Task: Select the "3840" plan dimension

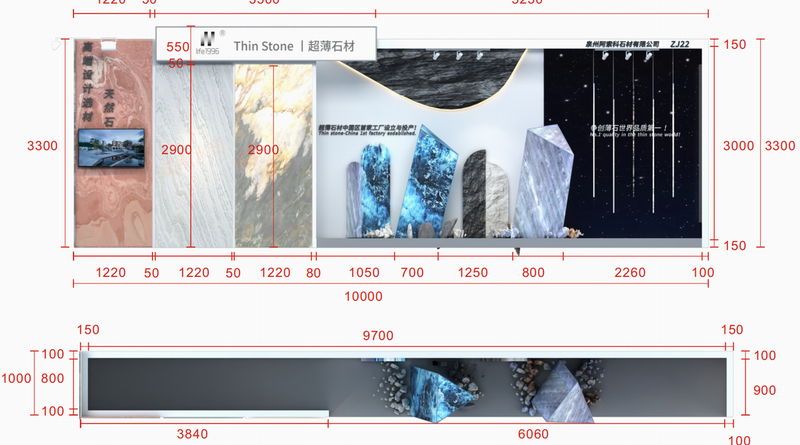Action: tap(192, 434)
